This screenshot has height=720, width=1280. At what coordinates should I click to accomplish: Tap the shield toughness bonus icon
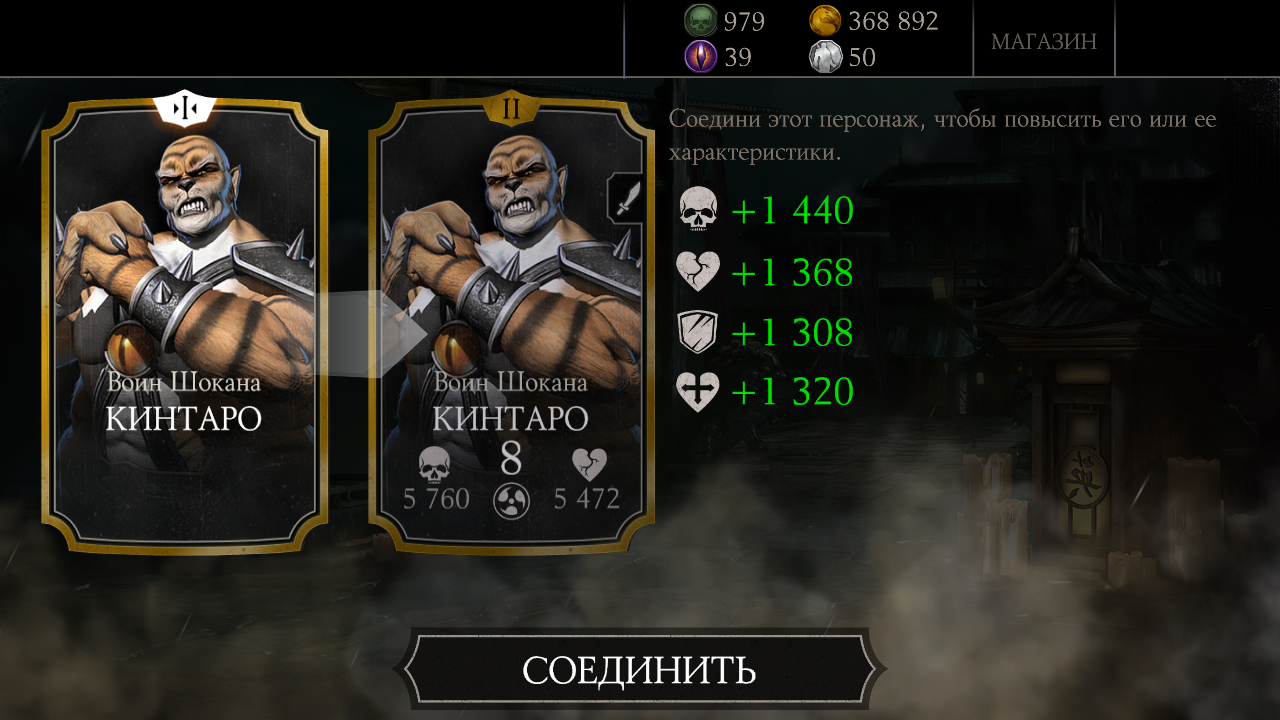coord(698,332)
